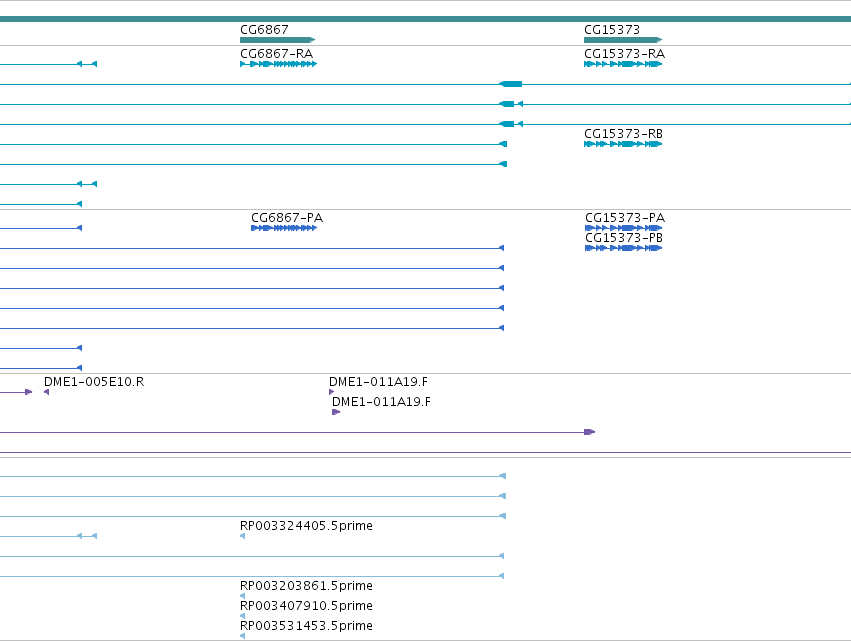Click the CG6867 gene label
Image resolution: width=851 pixels, height=641 pixels.
(x=264, y=29)
